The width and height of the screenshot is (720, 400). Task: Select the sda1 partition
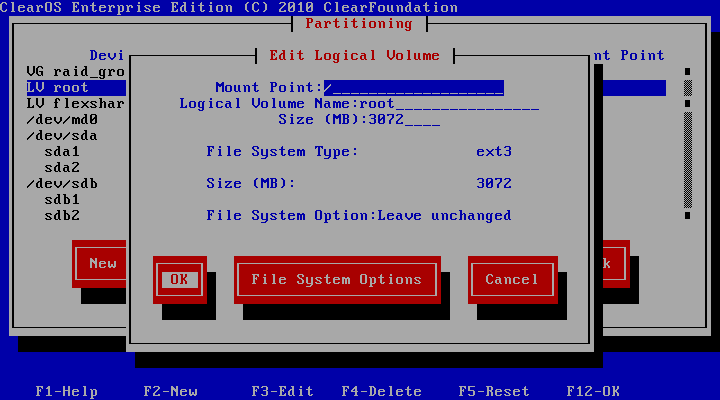[62, 152]
